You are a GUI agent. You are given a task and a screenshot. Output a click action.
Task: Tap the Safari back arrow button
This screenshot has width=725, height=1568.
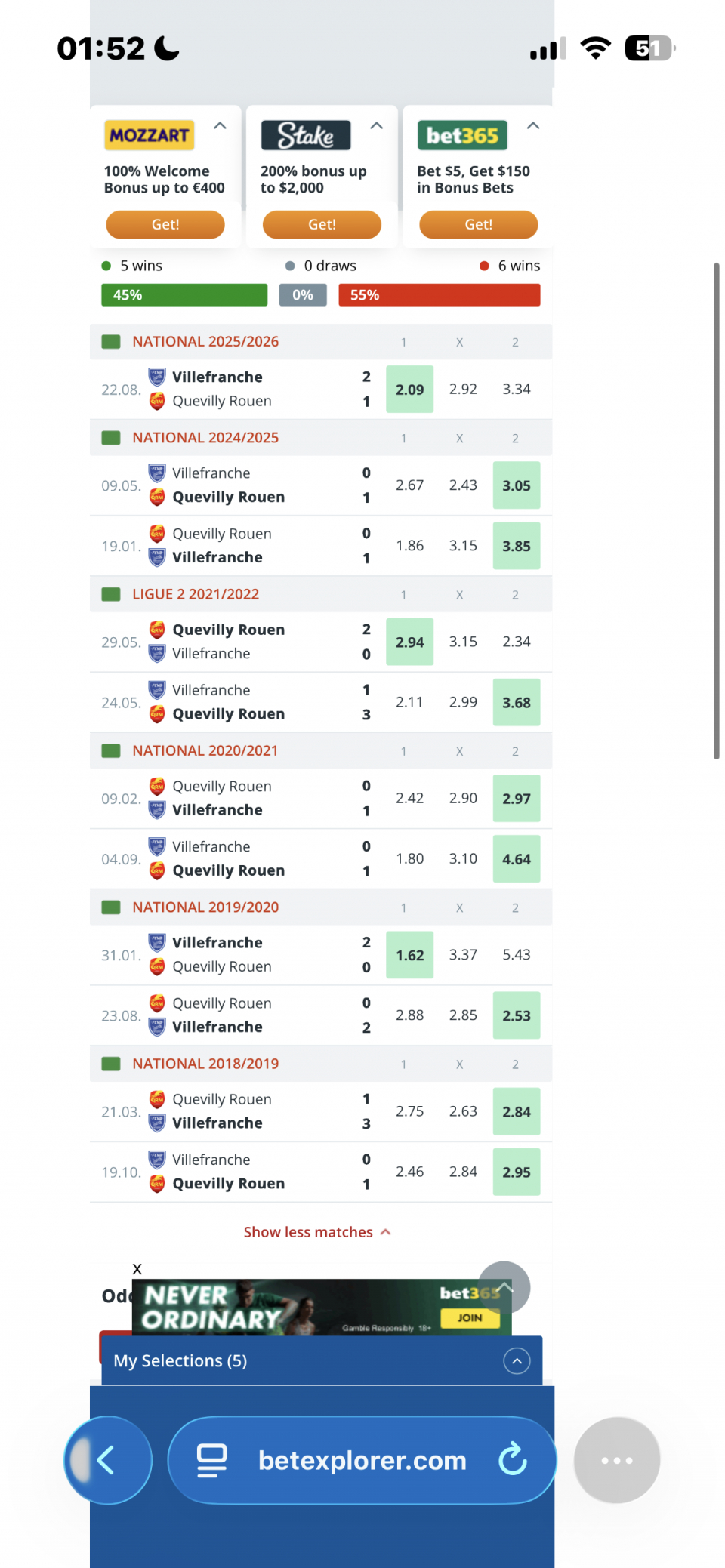[x=107, y=1460]
